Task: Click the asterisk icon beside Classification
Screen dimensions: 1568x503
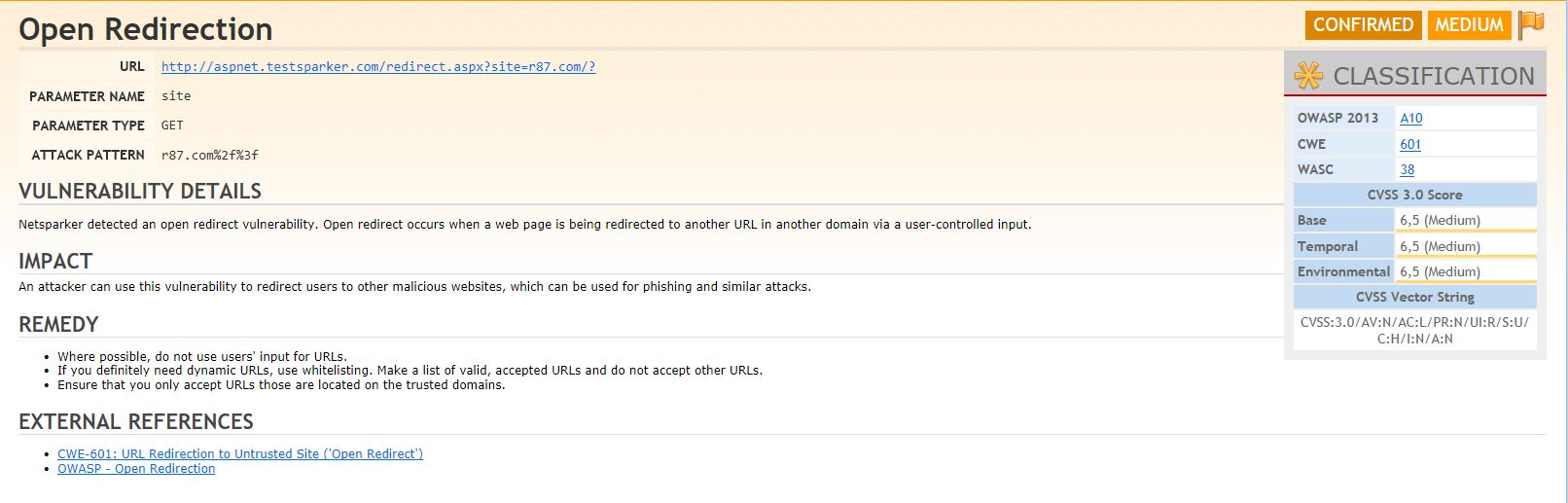Action: (1308, 75)
